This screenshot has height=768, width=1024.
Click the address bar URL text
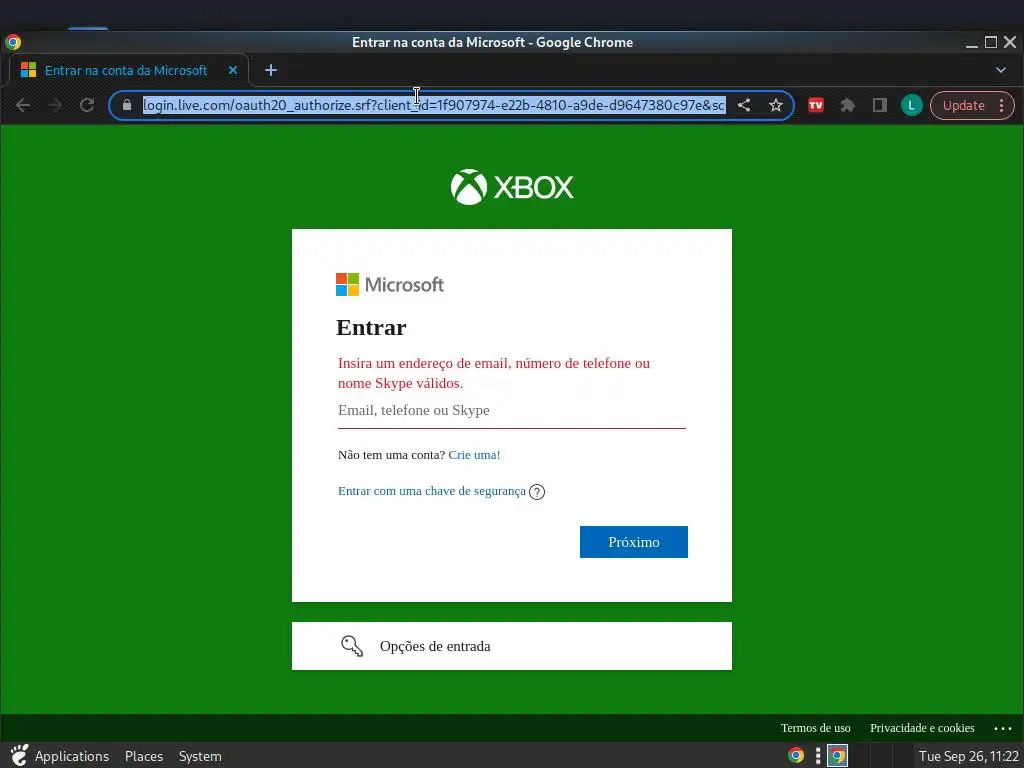(x=434, y=105)
